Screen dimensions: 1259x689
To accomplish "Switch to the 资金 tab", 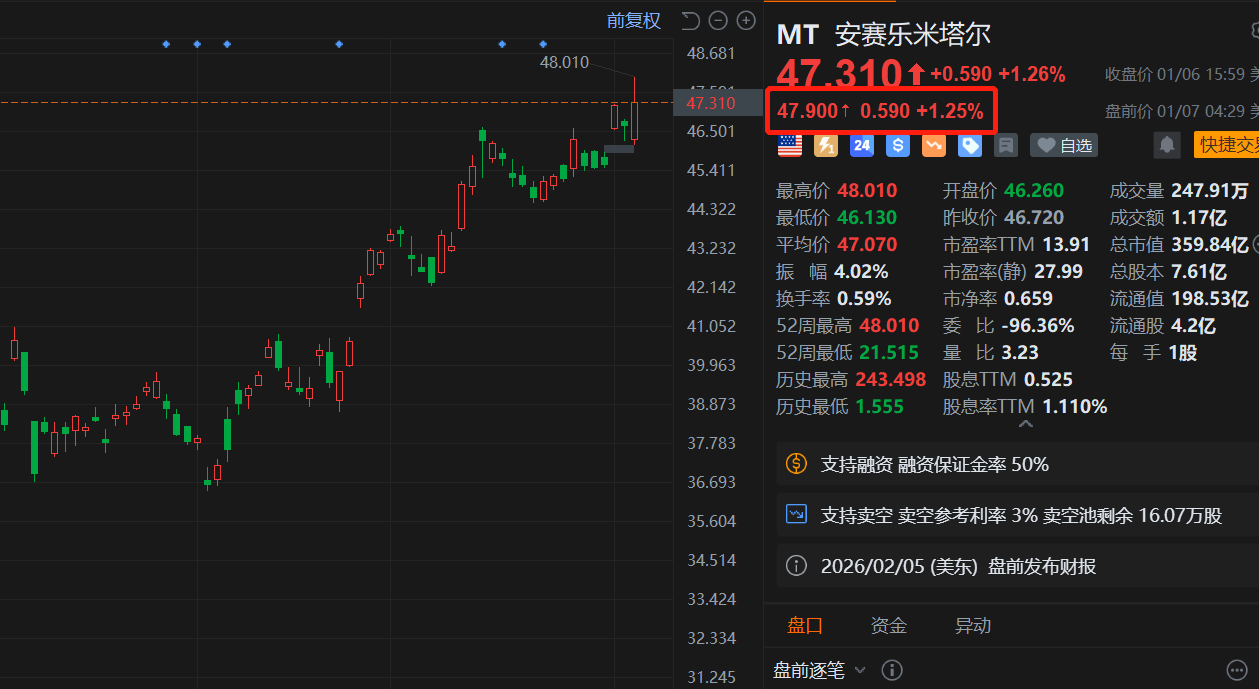I will click(889, 626).
